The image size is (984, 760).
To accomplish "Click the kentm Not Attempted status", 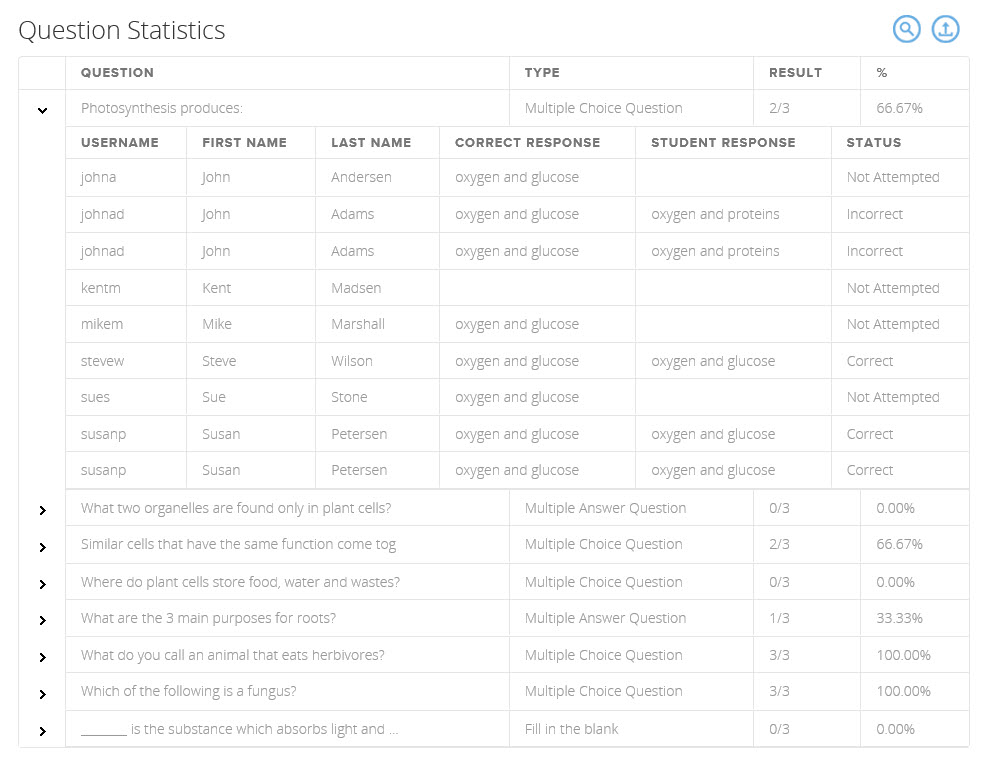I will 893,288.
